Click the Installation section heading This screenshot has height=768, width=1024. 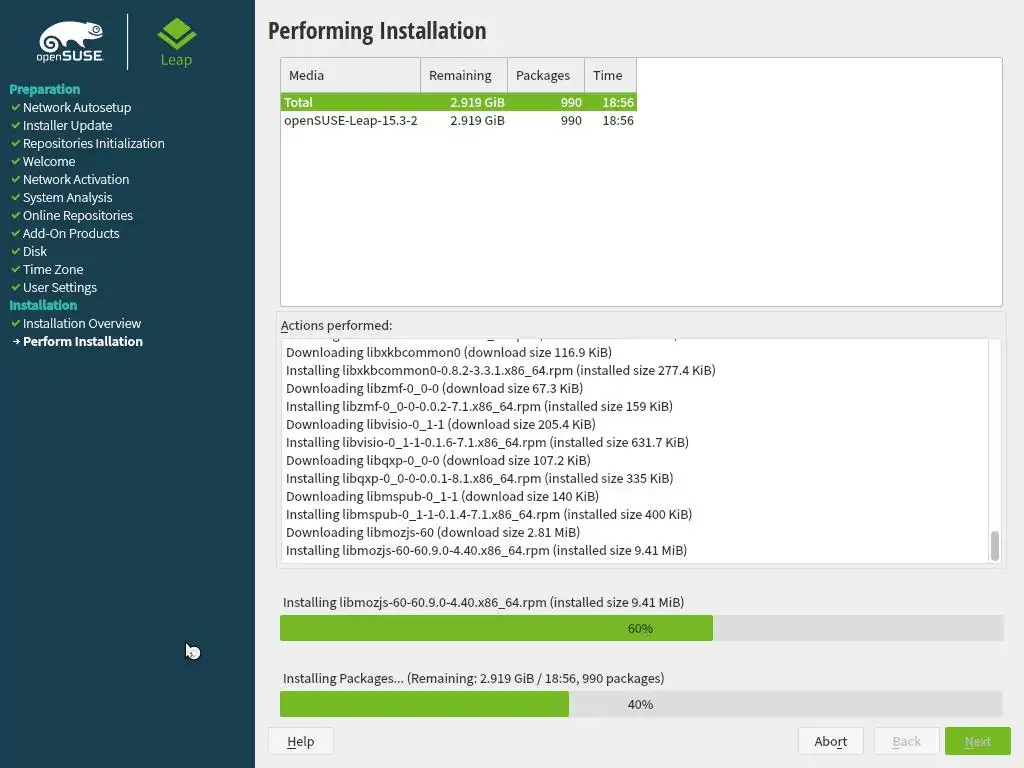[43, 305]
